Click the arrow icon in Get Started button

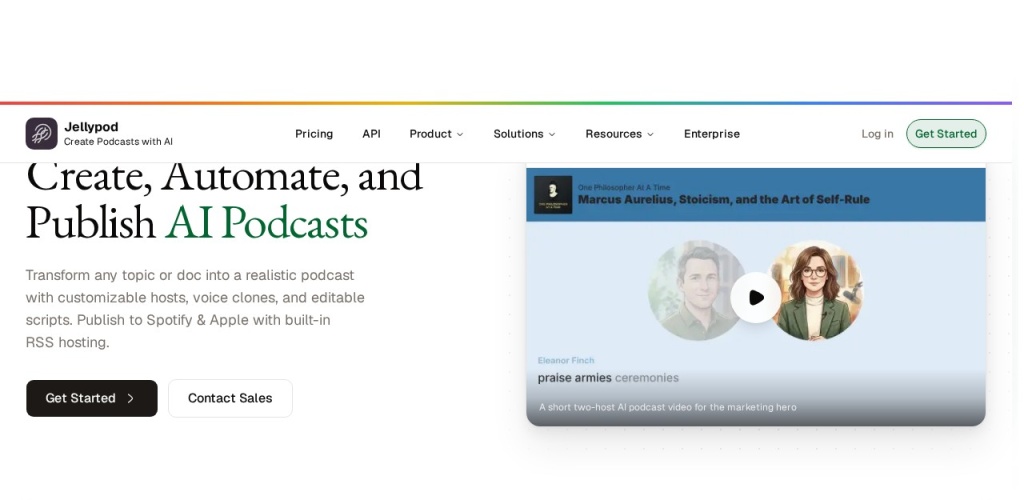(x=131, y=398)
